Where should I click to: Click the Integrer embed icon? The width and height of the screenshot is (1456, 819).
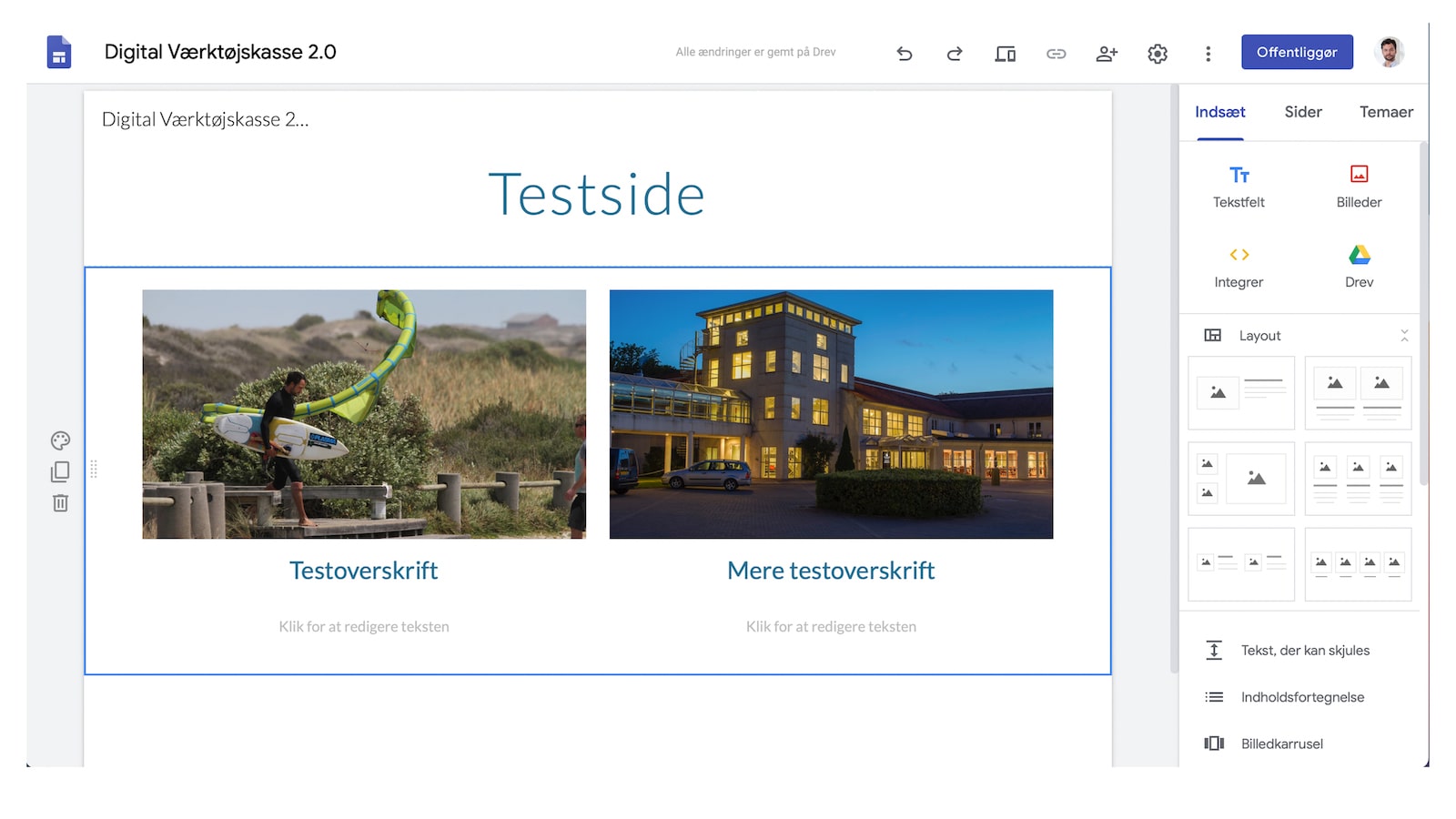(x=1238, y=264)
